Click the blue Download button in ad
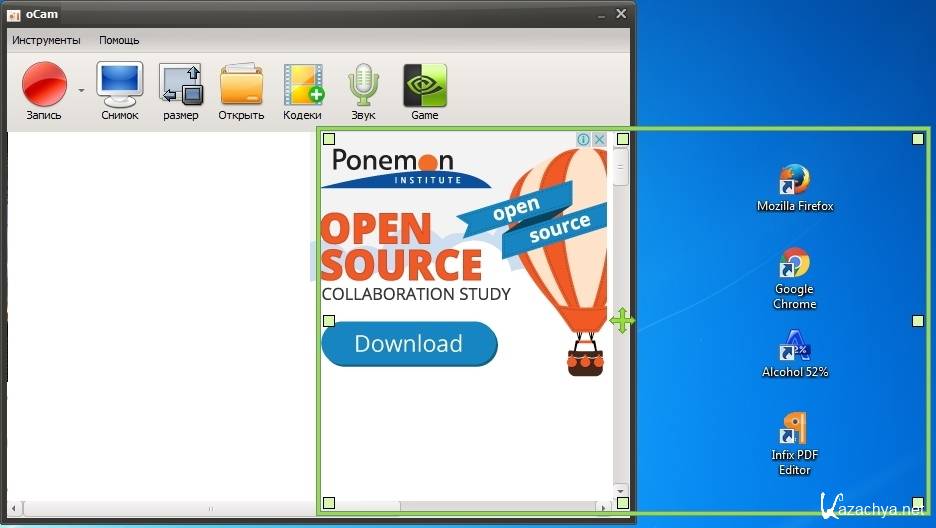Viewport: 936px width, 528px height. pos(409,344)
